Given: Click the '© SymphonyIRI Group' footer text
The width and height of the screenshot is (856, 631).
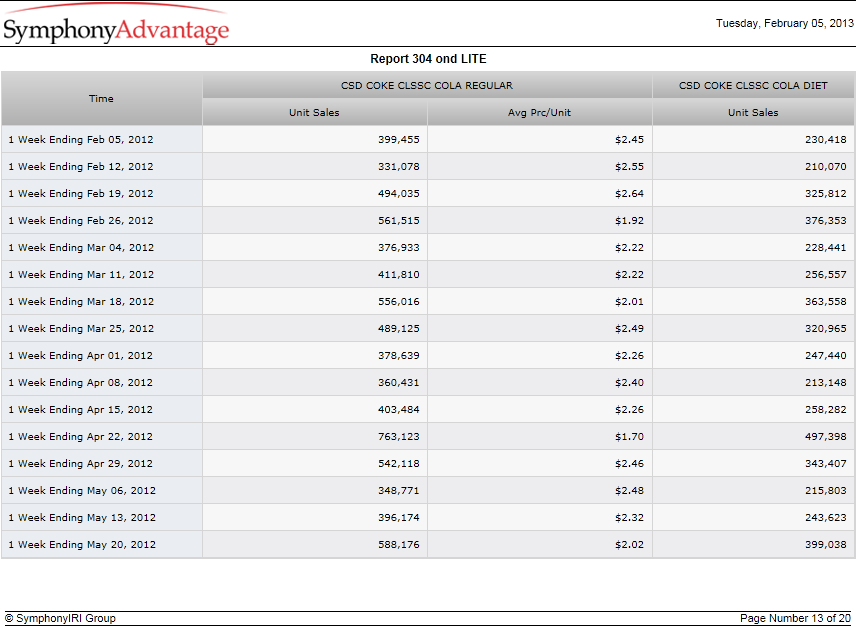Looking at the screenshot, I should click(61, 618).
